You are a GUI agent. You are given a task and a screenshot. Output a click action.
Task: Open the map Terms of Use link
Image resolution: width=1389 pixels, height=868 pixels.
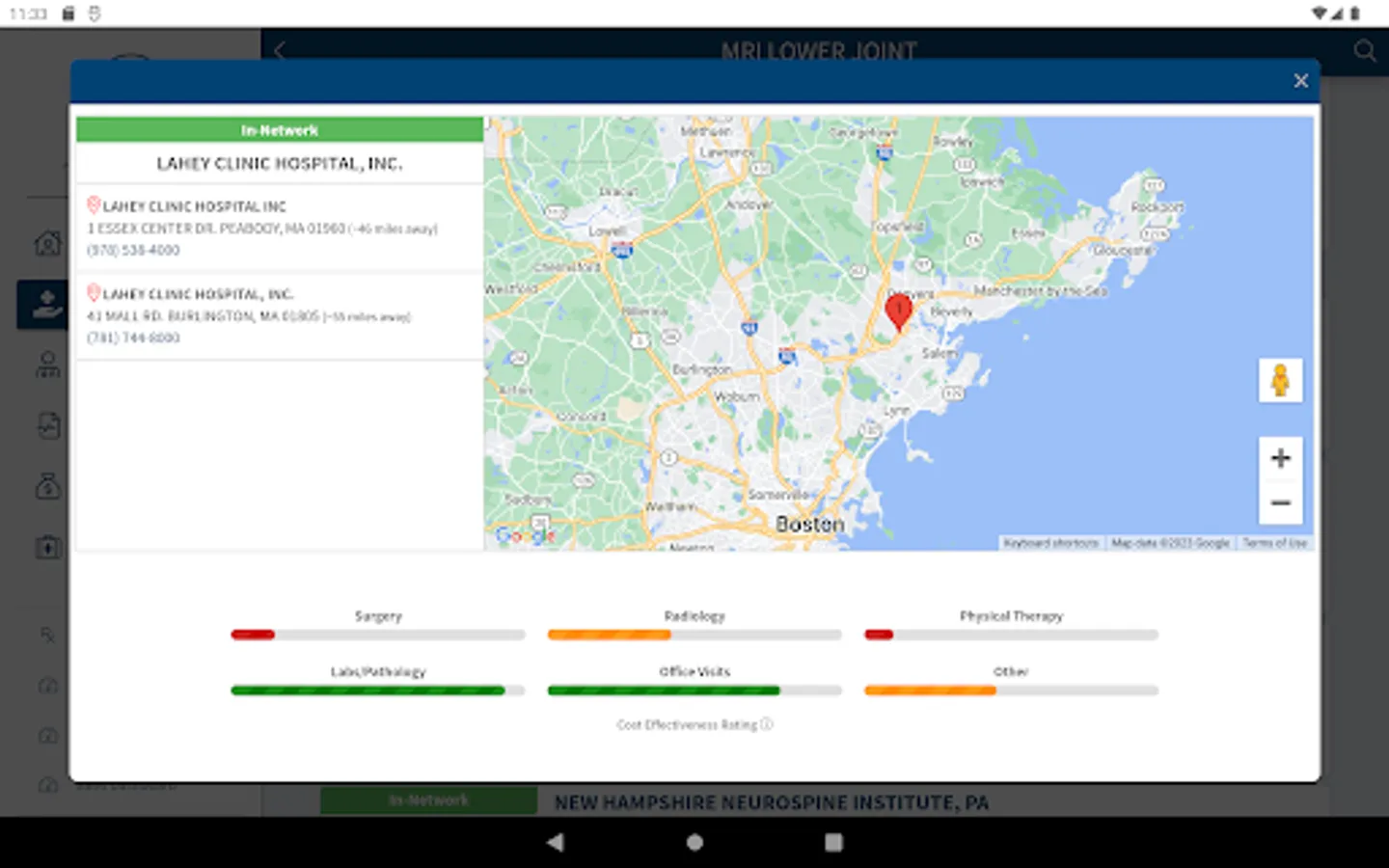(x=1274, y=543)
